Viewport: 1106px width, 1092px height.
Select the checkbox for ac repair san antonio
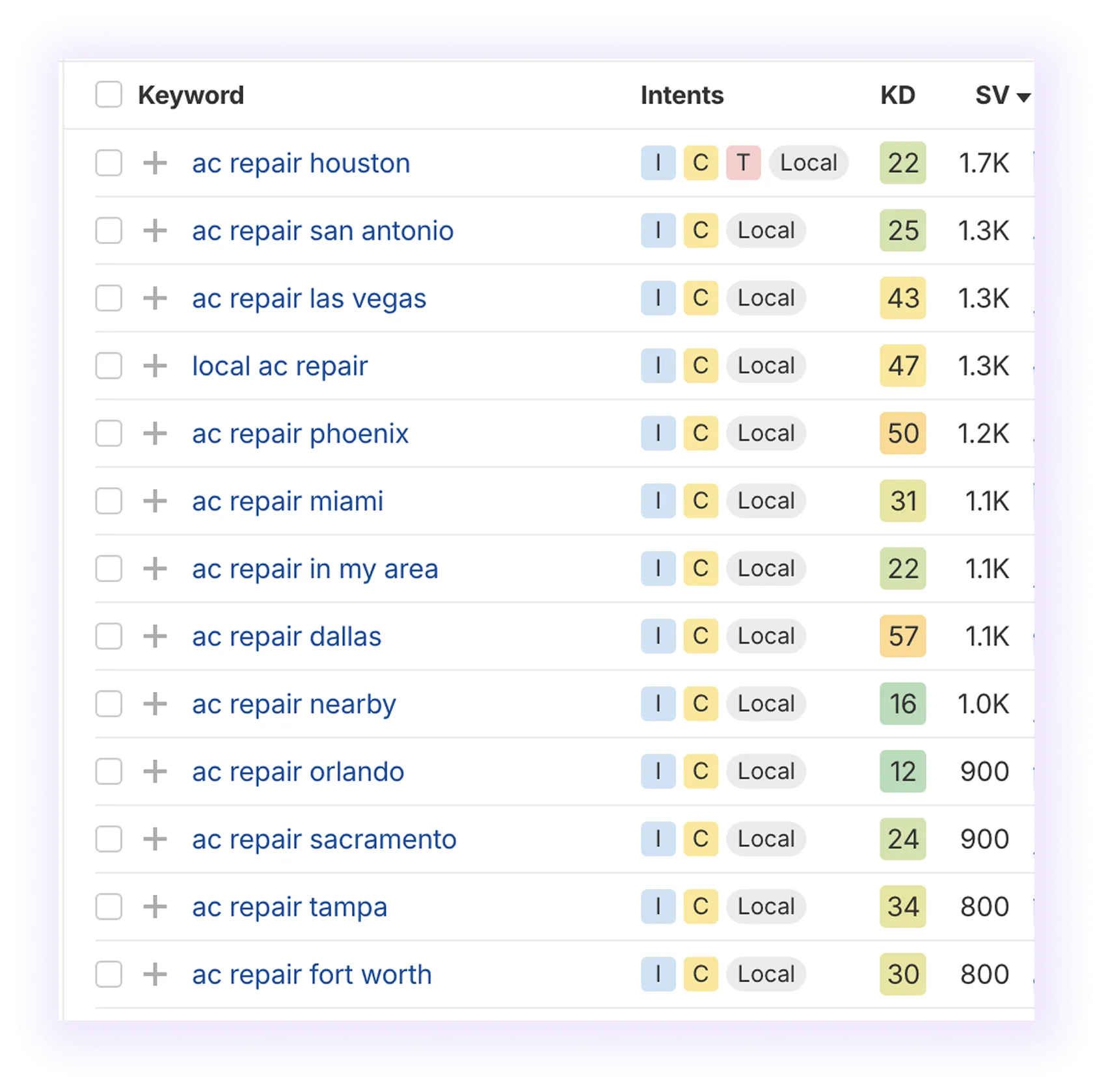point(108,230)
